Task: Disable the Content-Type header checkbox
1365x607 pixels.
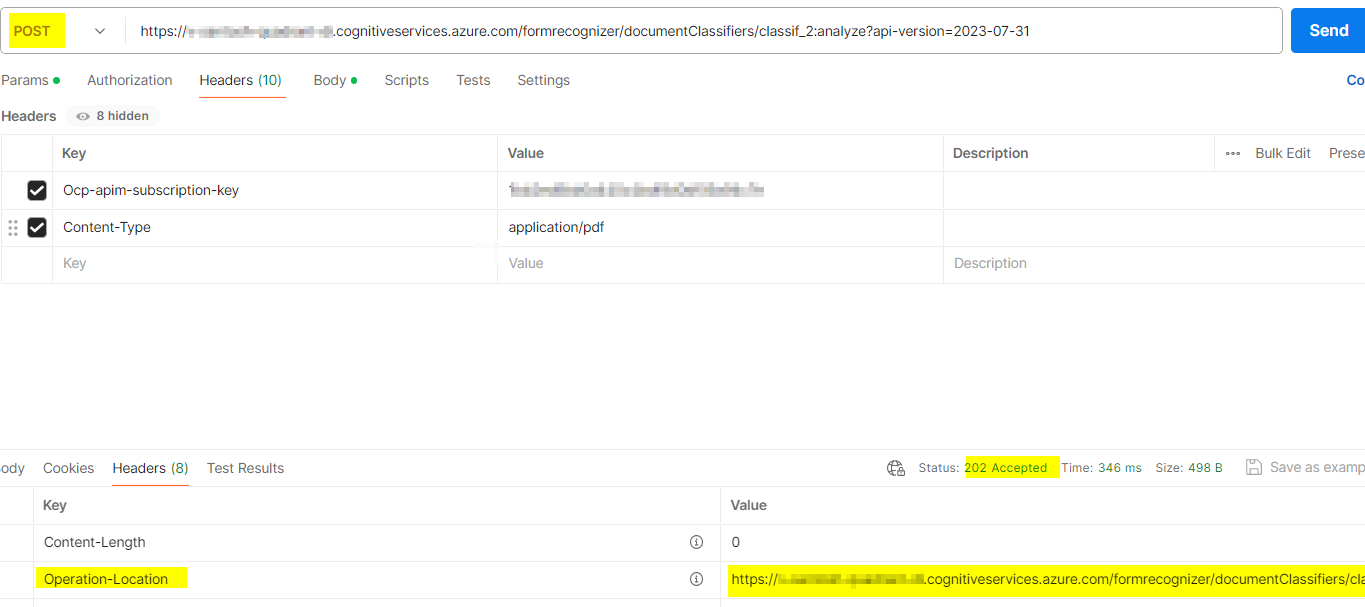Action: click(x=36, y=227)
